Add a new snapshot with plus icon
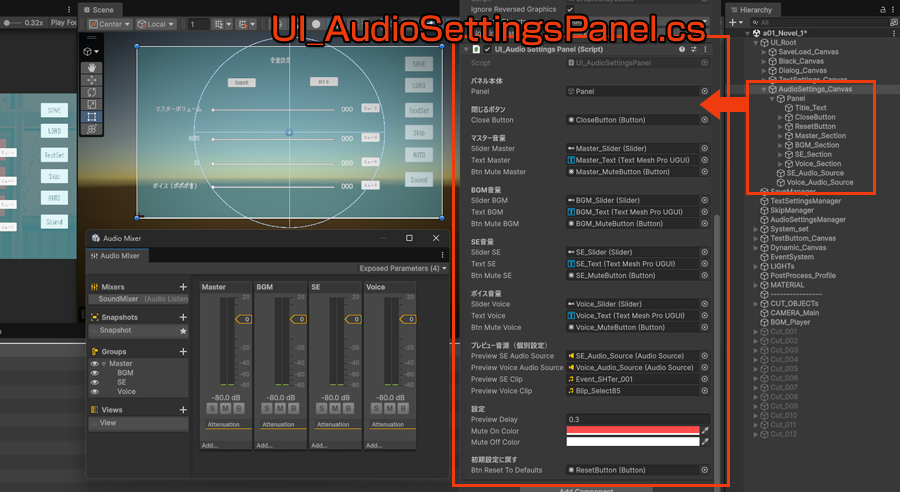This screenshot has width=900, height=492. [x=183, y=318]
